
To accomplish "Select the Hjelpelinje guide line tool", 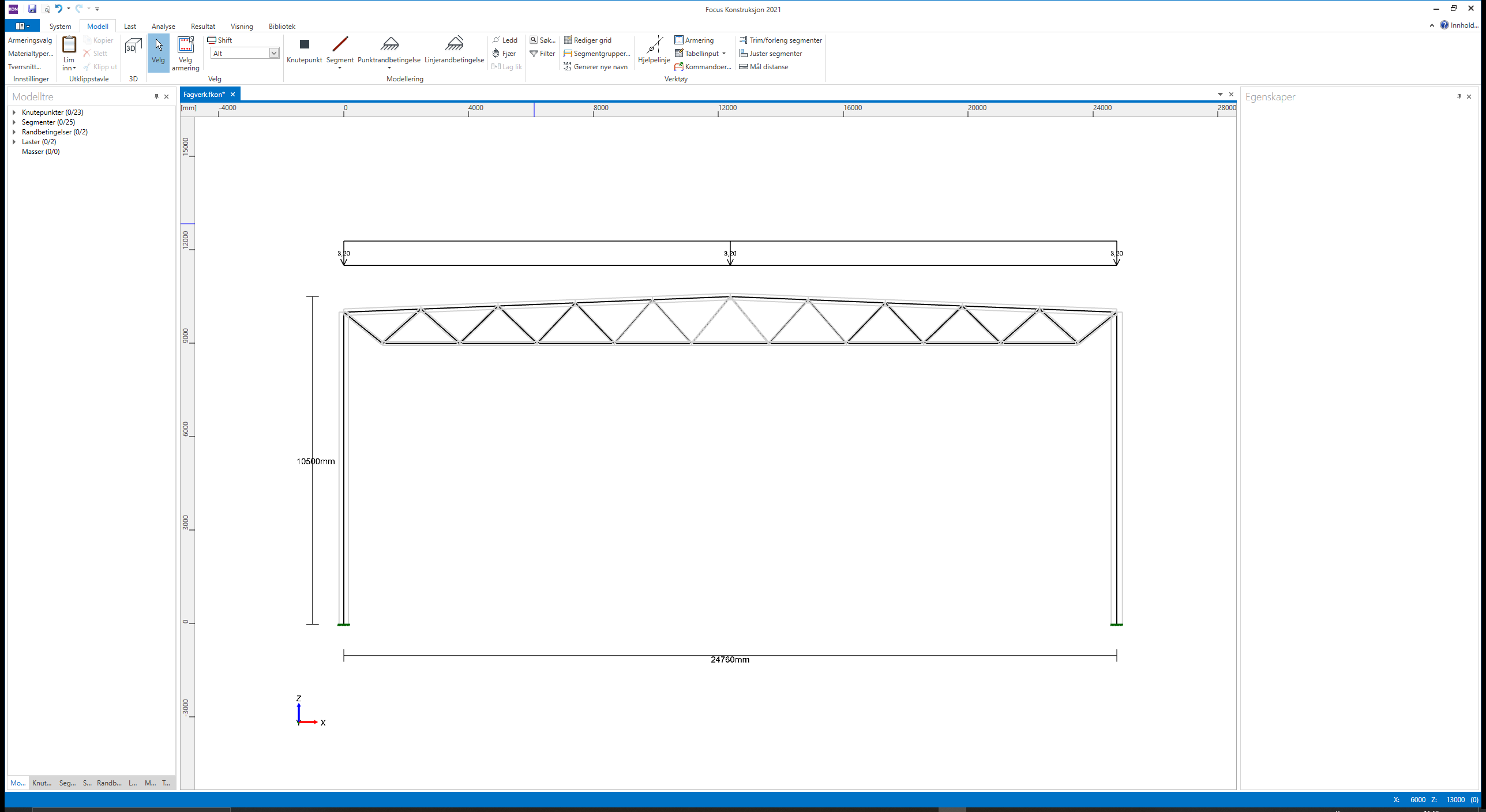I will tap(654, 50).
